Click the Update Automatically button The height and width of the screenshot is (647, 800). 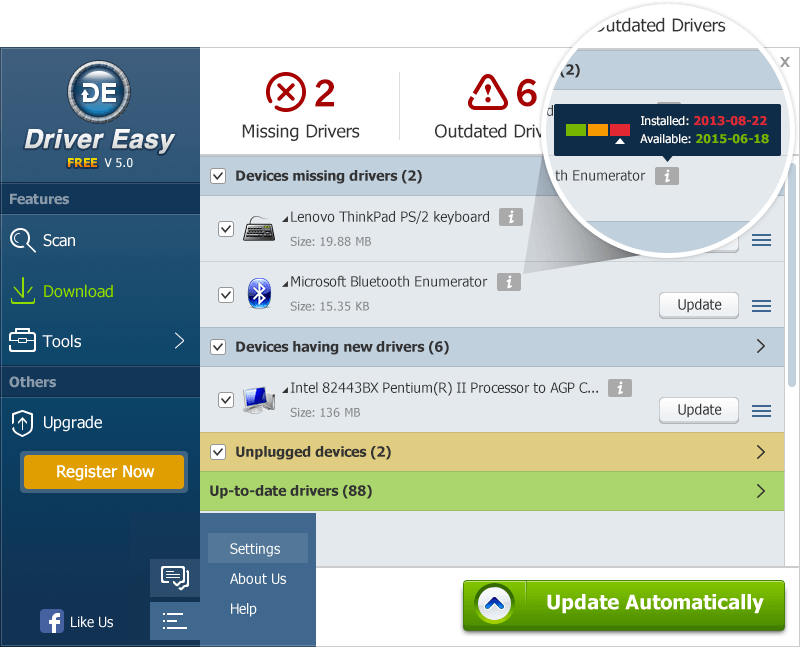[x=626, y=603]
